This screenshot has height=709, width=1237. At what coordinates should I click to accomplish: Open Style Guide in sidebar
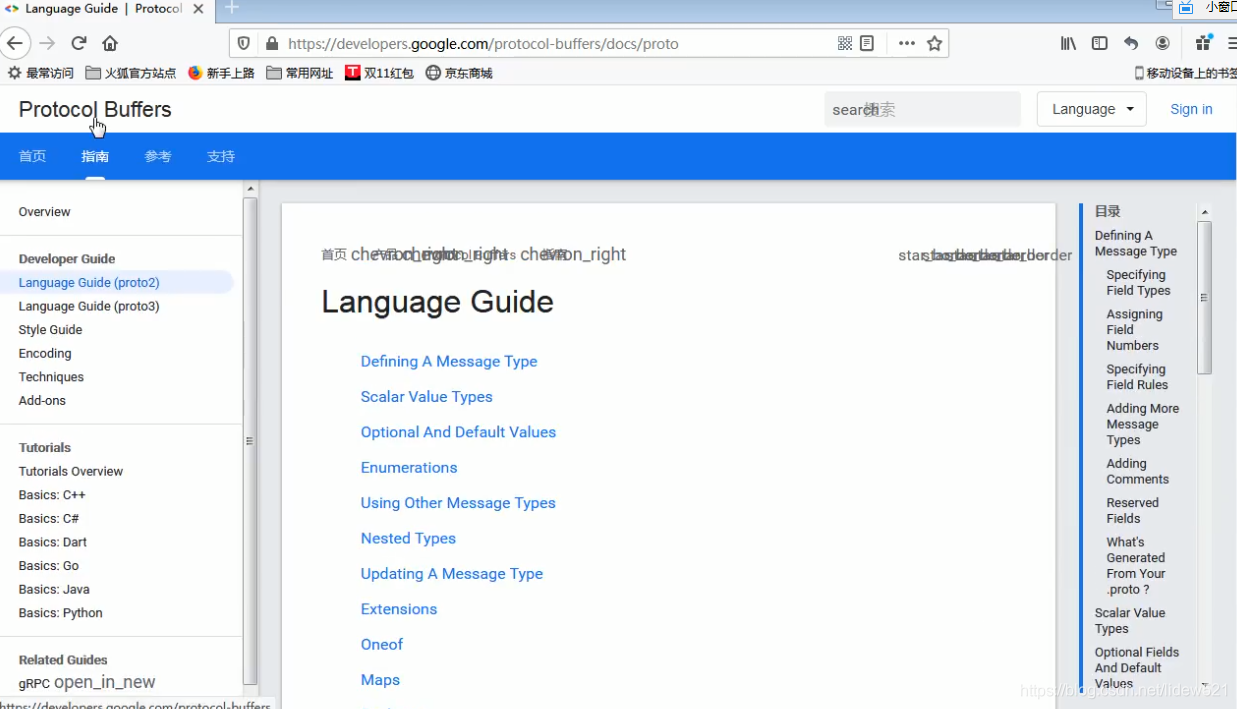[50, 330]
